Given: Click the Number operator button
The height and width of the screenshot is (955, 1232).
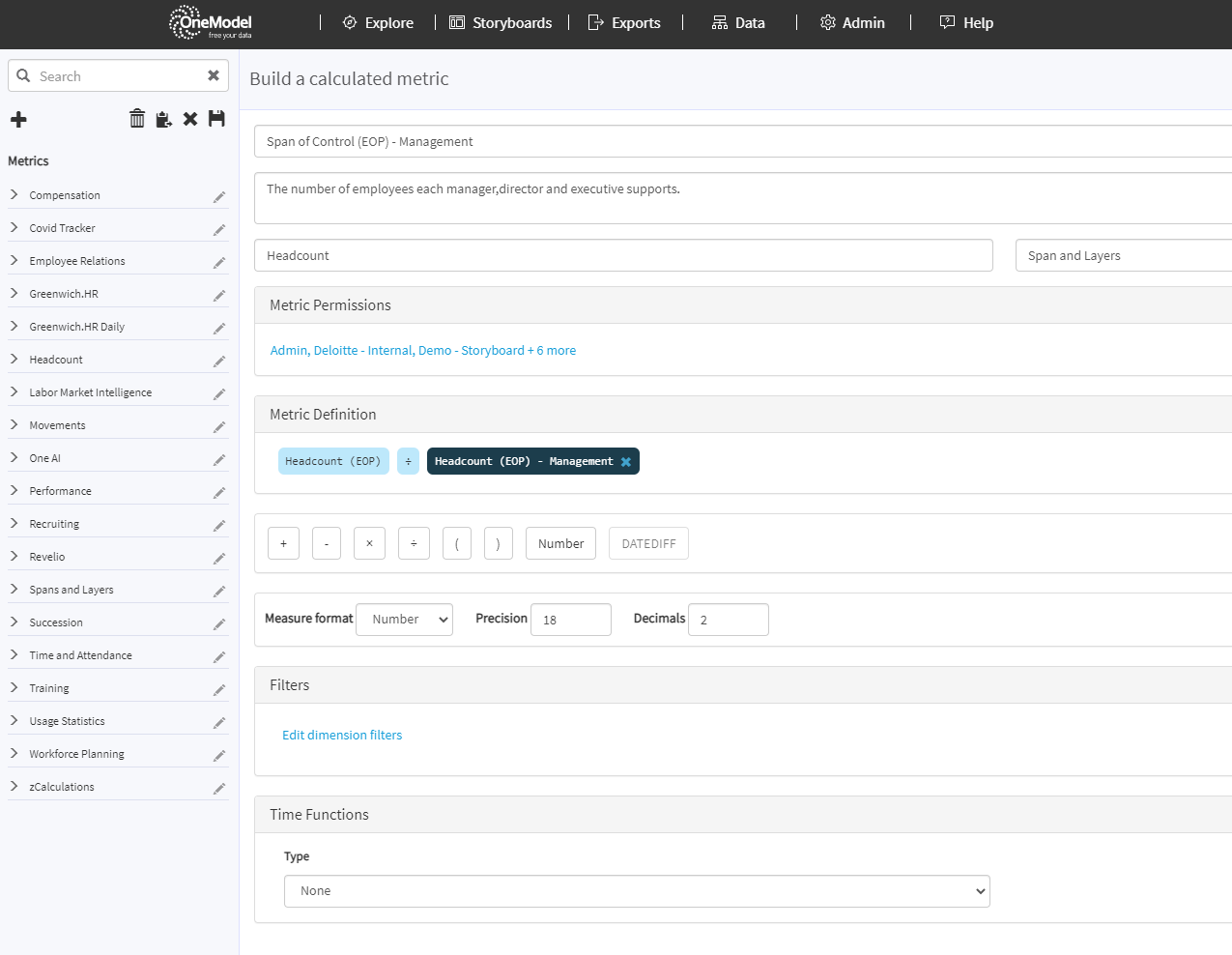Looking at the screenshot, I should 560,544.
